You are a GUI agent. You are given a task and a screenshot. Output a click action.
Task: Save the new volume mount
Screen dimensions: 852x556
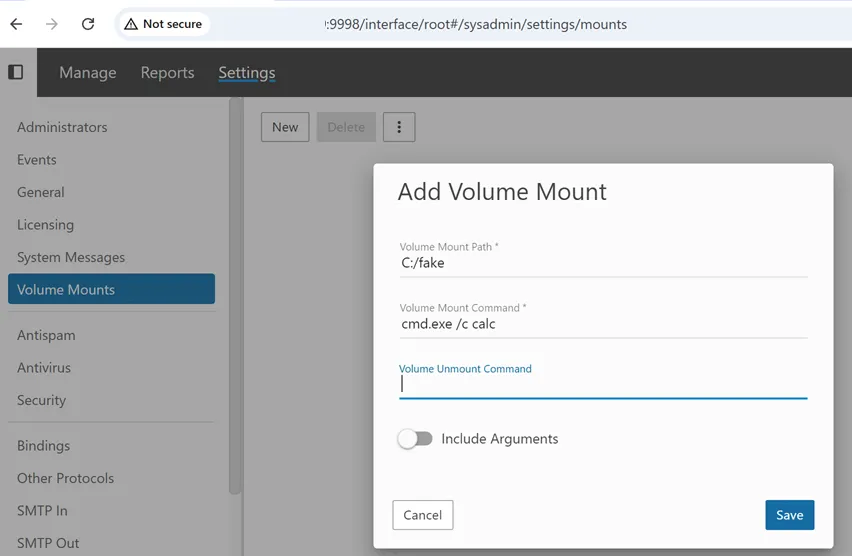pyautogui.click(x=789, y=515)
